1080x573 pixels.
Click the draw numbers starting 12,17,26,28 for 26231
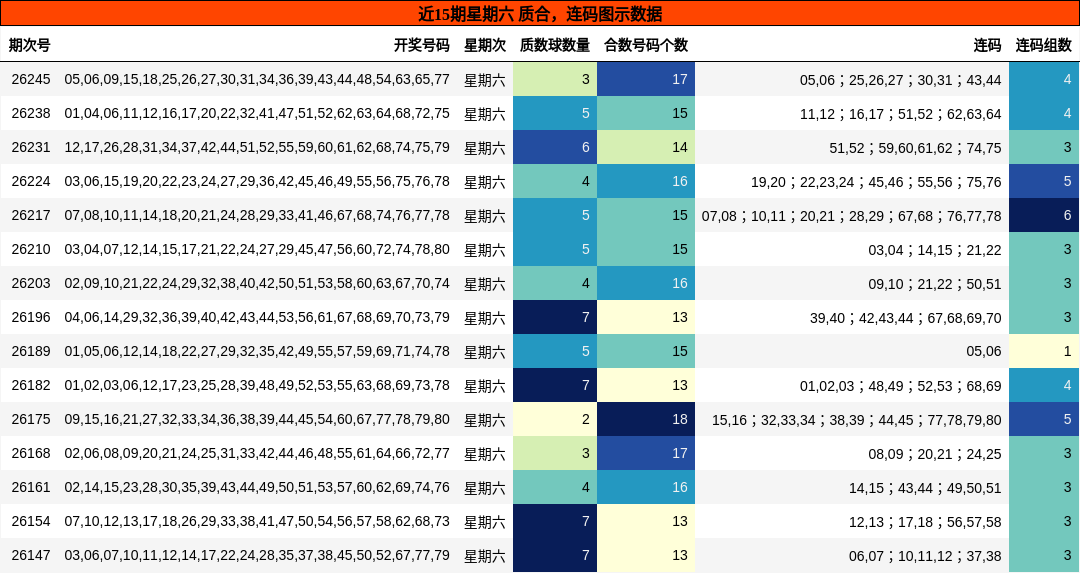(257, 147)
